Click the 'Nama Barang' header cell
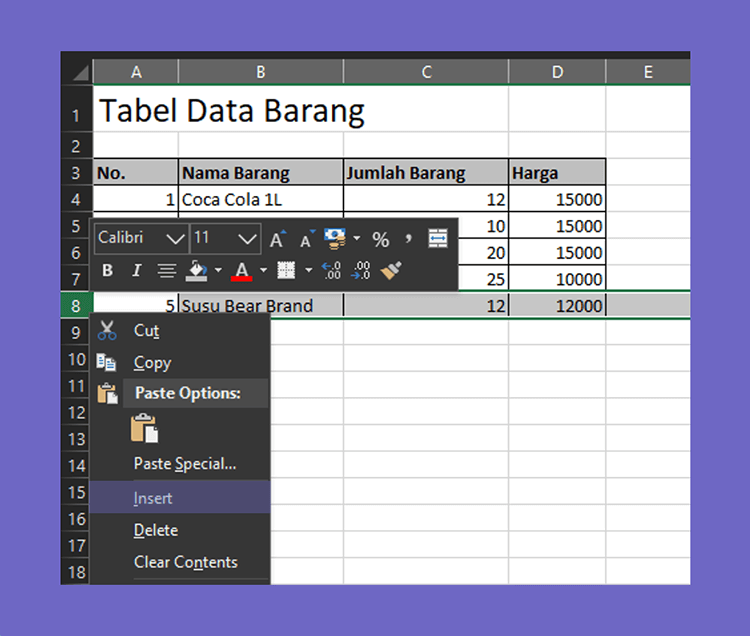750x636 pixels. coord(261,172)
